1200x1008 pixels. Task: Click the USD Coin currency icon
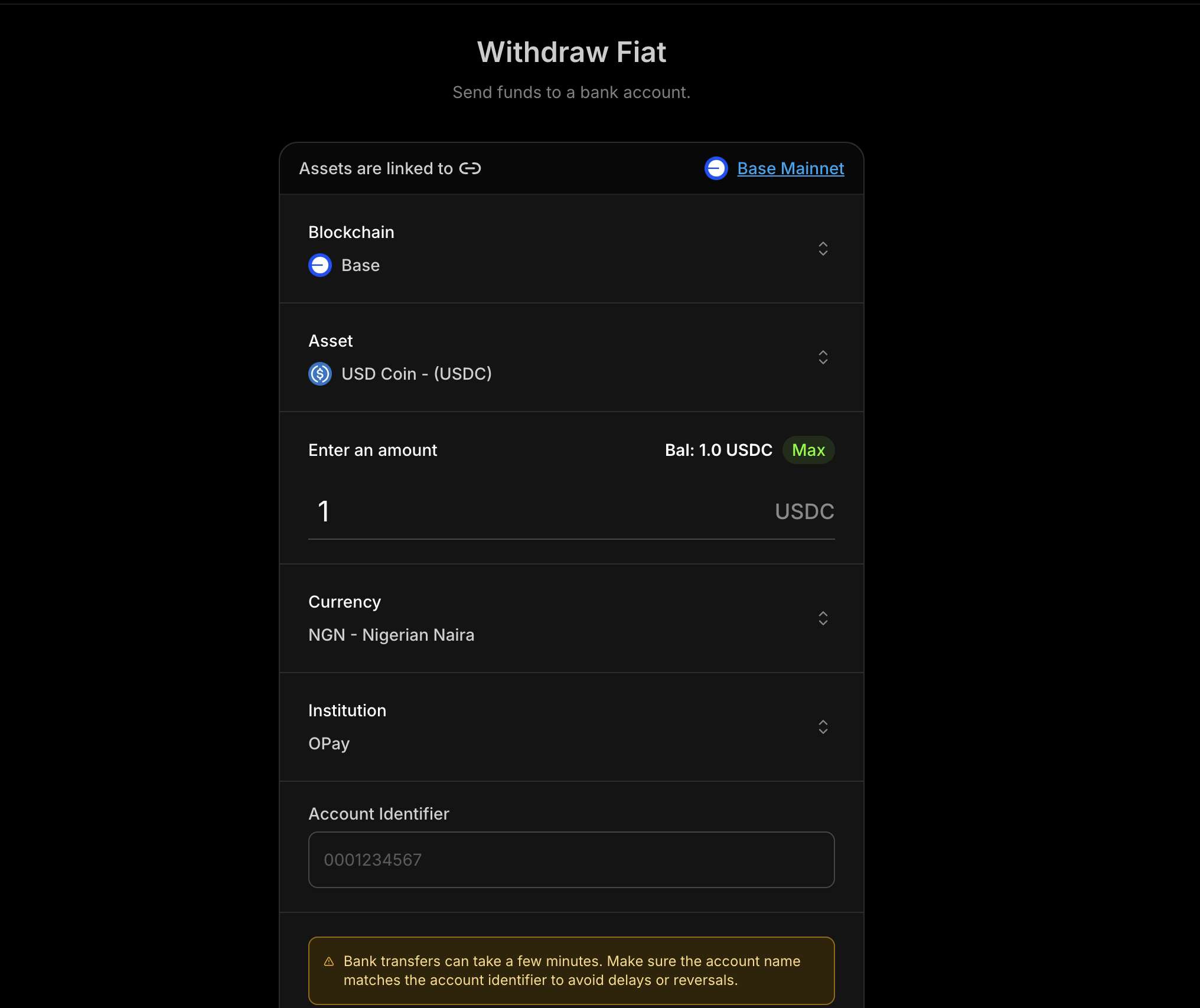(319, 374)
